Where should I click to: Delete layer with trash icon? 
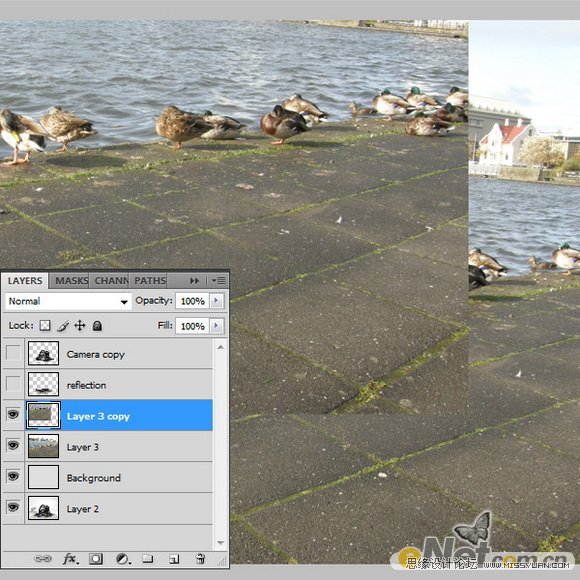click(x=200, y=558)
